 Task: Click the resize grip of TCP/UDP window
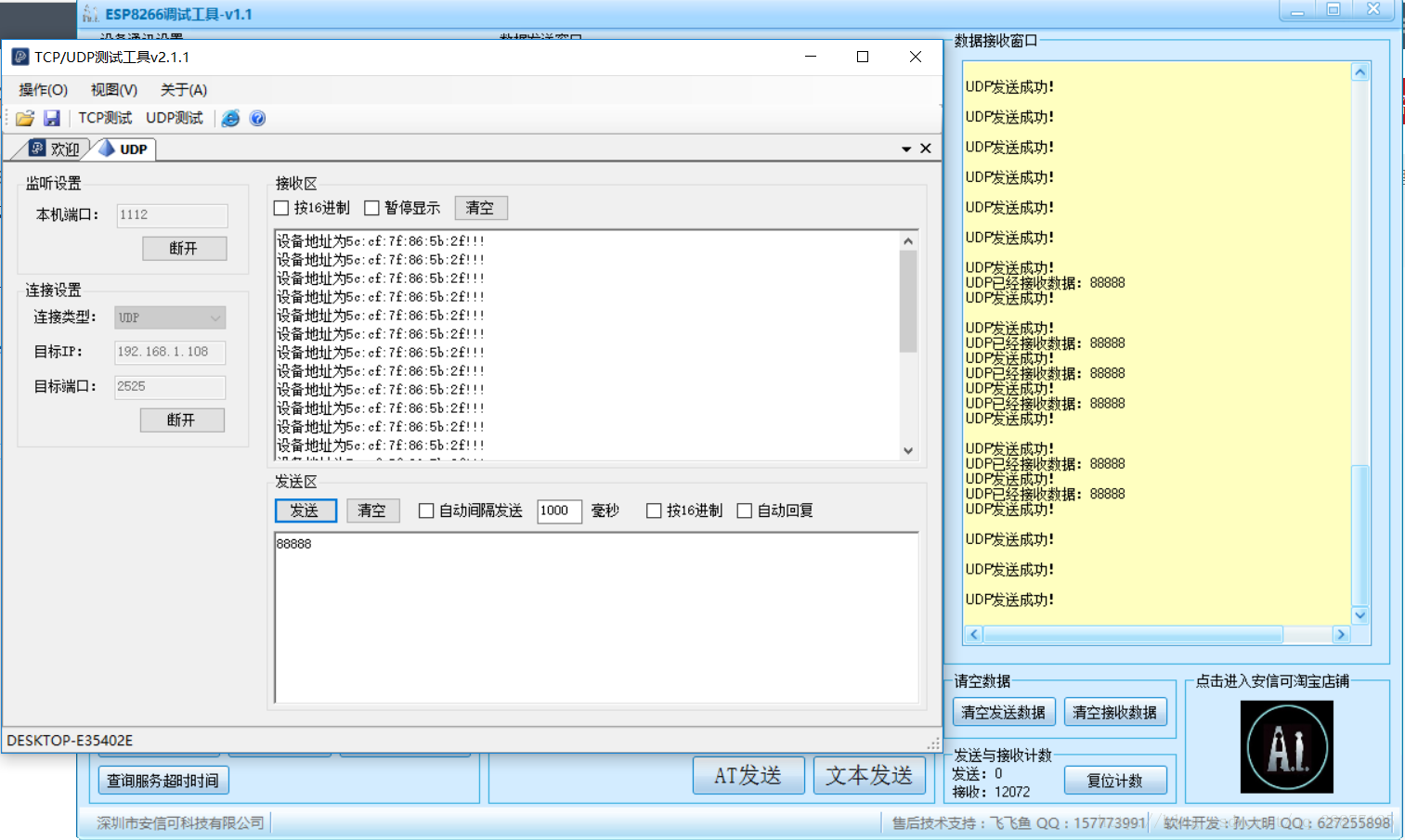[x=933, y=743]
